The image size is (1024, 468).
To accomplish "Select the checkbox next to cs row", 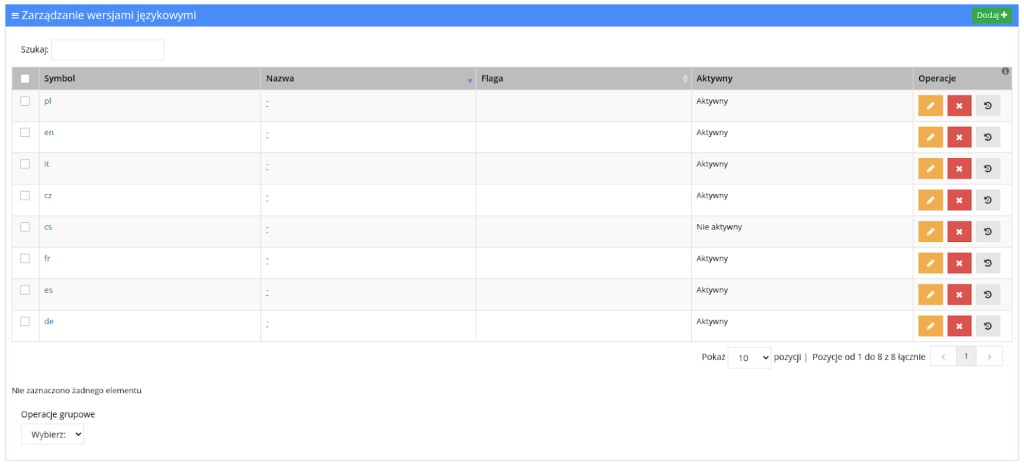I will 25,227.
